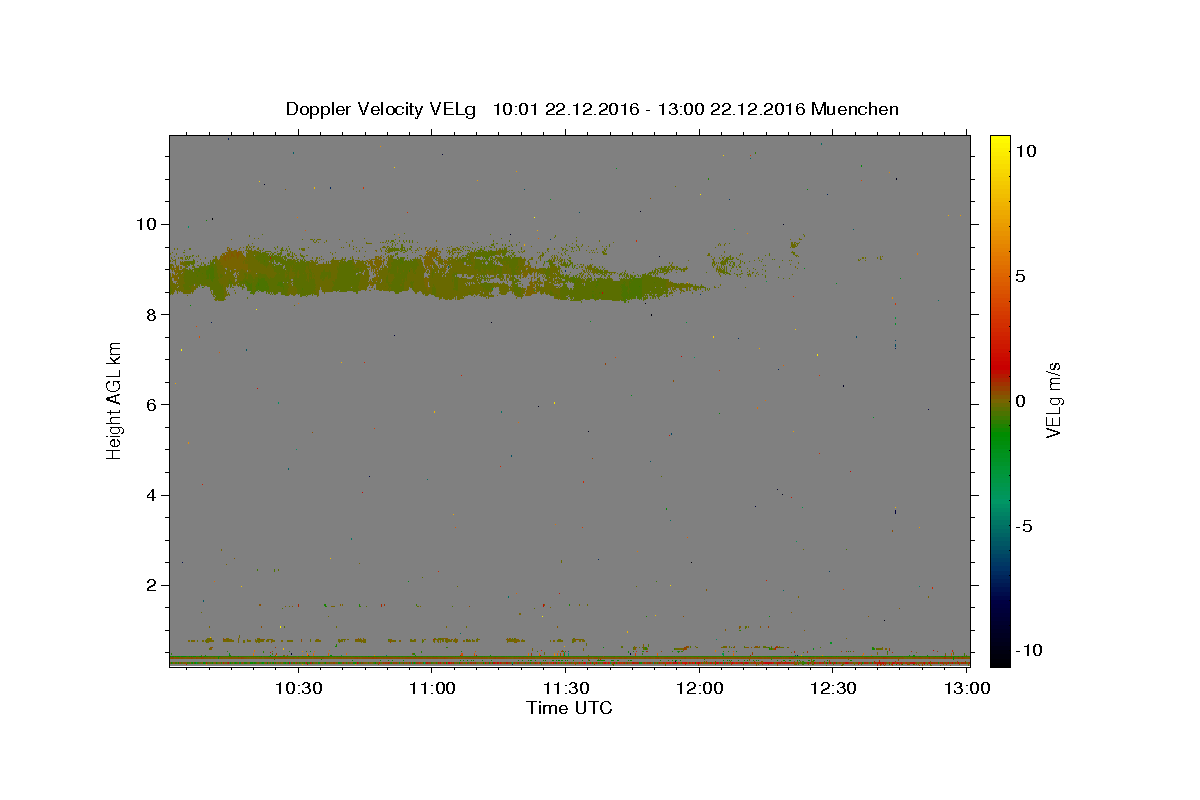This screenshot has height=800, width=1200.
Task: Select the 12:30 time axis label
Action: [x=833, y=689]
